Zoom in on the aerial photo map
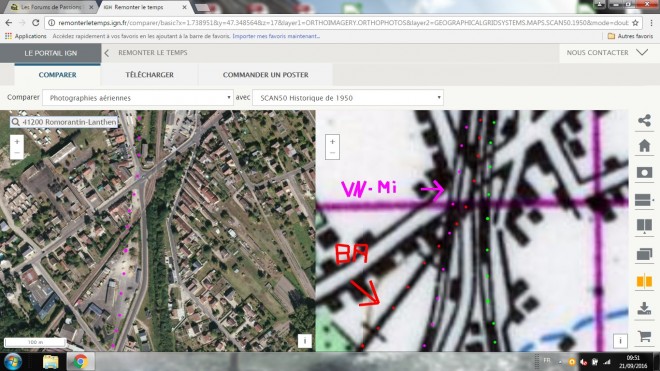660x371 pixels. coord(17,142)
